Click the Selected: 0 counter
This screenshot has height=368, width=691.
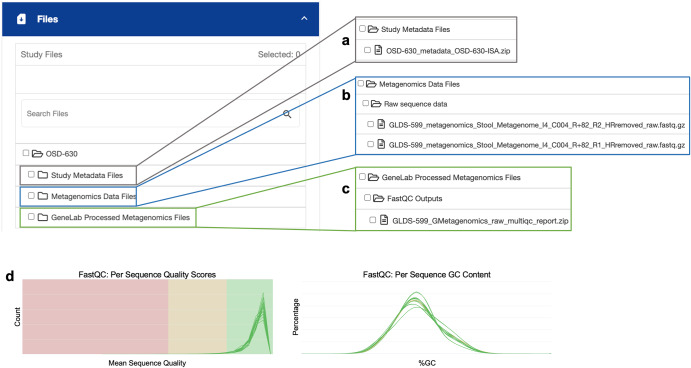pos(279,55)
